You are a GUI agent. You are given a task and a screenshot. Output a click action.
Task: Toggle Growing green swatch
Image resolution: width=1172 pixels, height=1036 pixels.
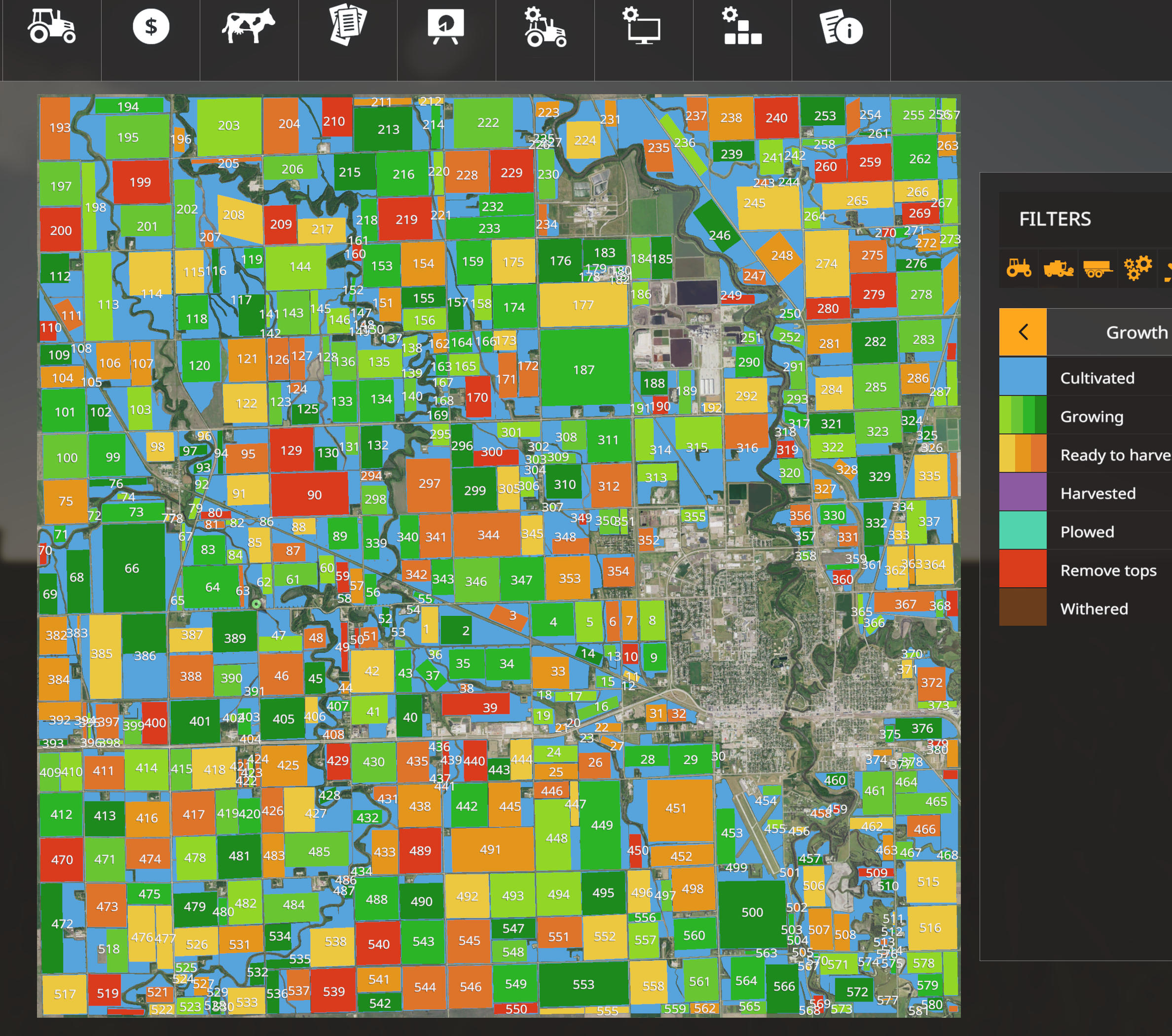pyautogui.click(x=1023, y=415)
